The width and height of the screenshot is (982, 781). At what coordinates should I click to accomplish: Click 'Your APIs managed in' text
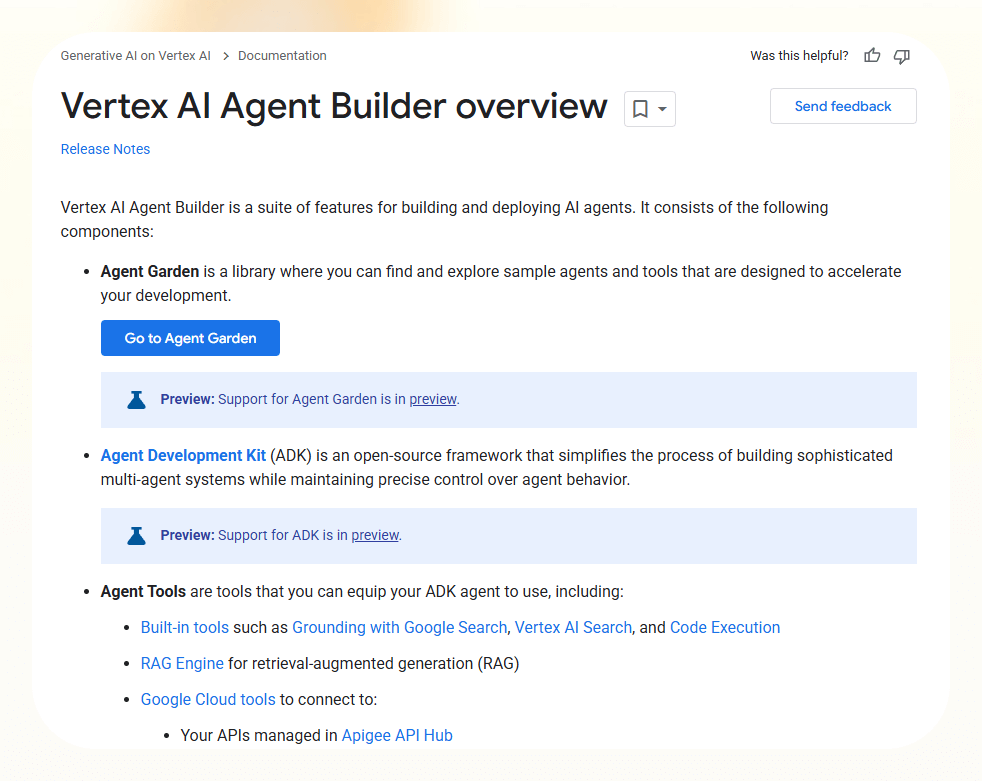[x=259, y=735]
